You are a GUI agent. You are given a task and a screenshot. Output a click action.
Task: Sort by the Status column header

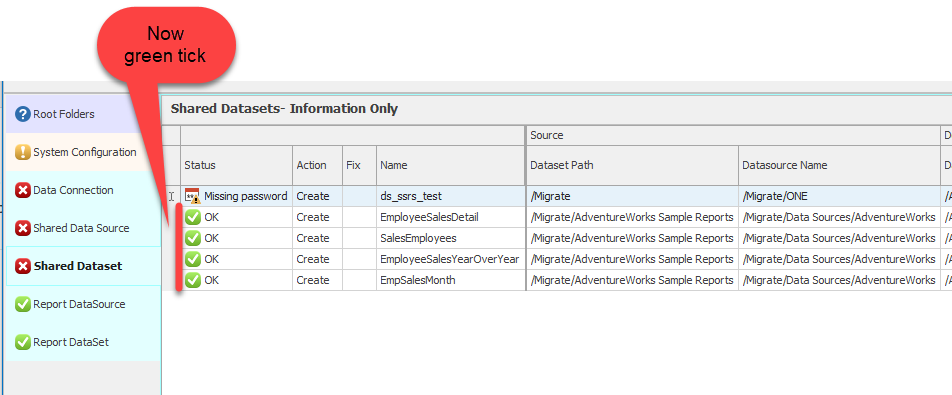237,165
